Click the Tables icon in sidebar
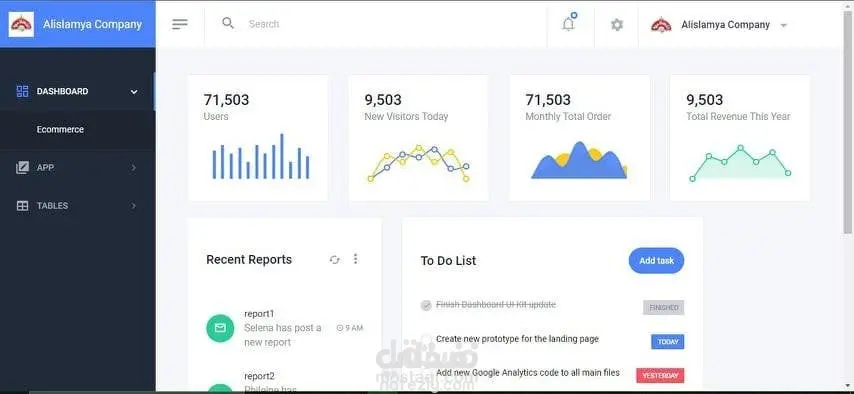854x394 pixels. point(22,205)
